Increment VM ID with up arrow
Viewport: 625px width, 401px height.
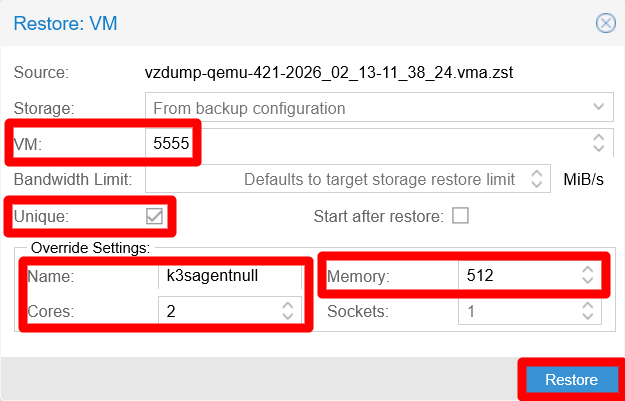pos(598,137)
